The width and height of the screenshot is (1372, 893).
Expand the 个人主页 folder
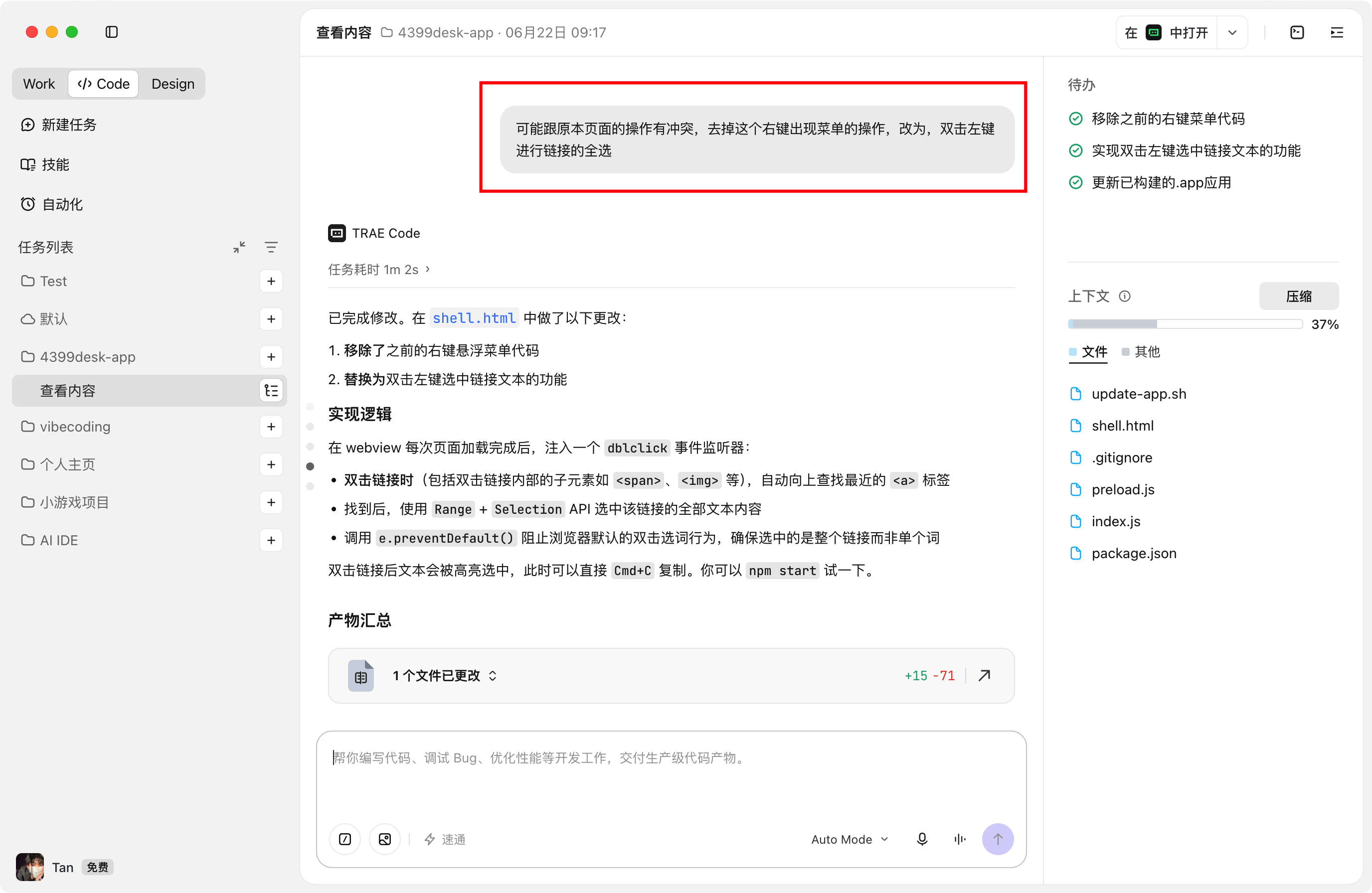point(58,465)
